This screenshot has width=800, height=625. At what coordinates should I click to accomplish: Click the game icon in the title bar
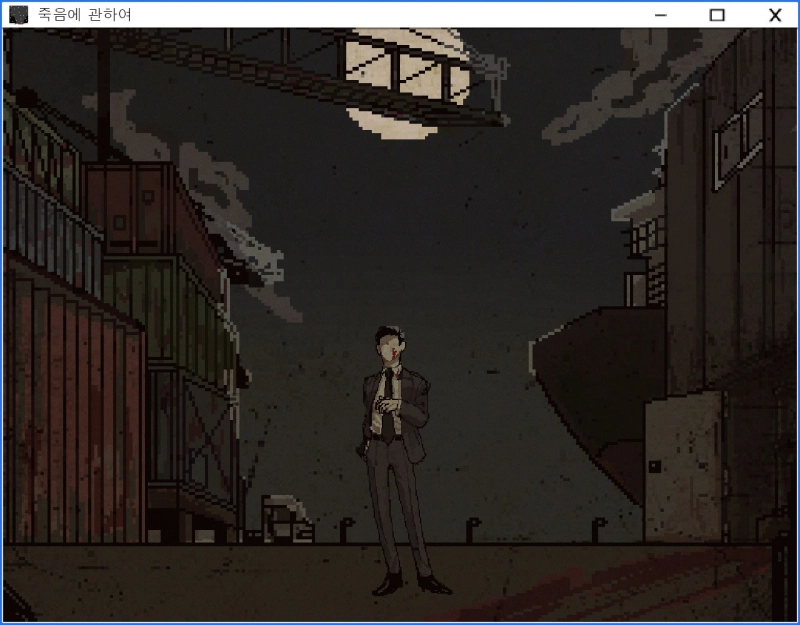18,14
